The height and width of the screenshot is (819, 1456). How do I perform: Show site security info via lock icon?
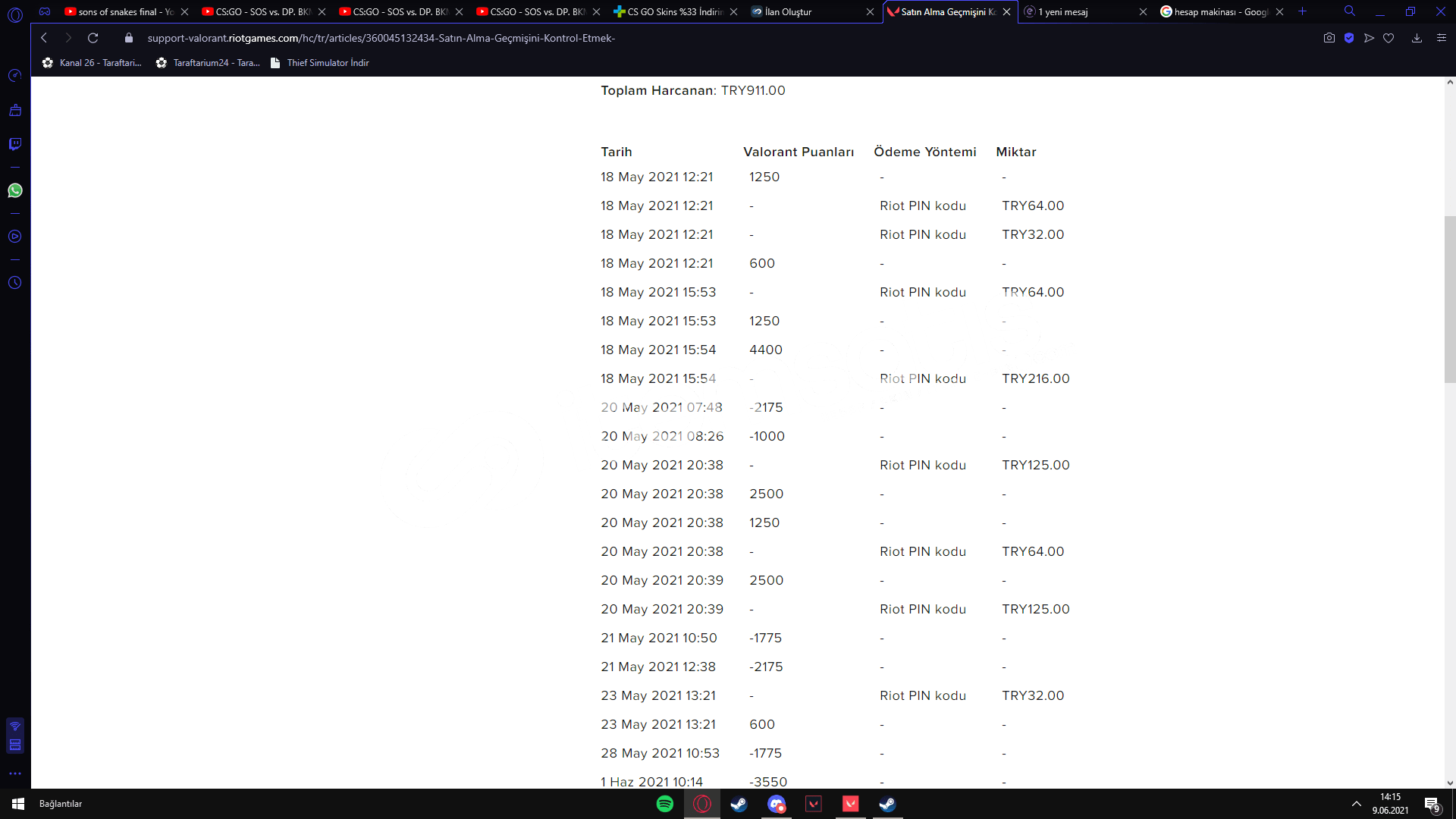click(129, 38)
